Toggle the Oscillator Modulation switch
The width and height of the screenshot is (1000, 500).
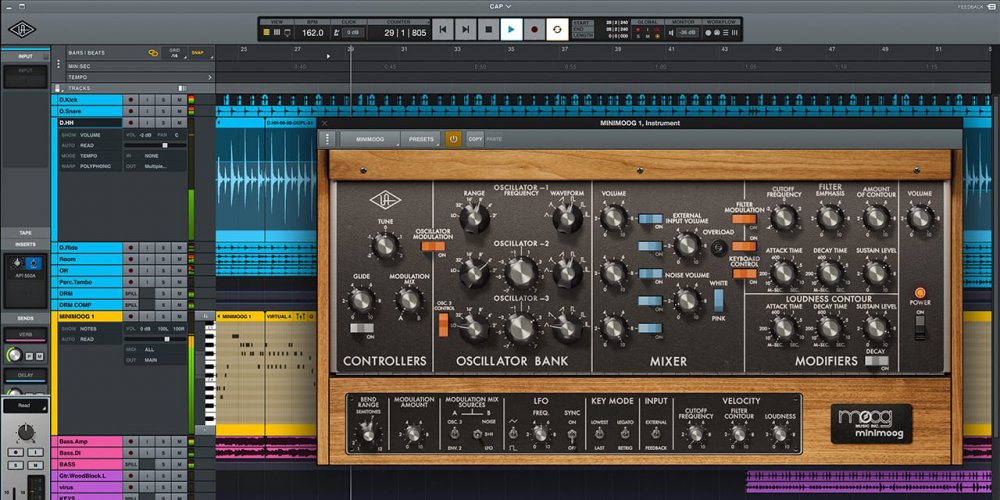click(x=432, y=245)
